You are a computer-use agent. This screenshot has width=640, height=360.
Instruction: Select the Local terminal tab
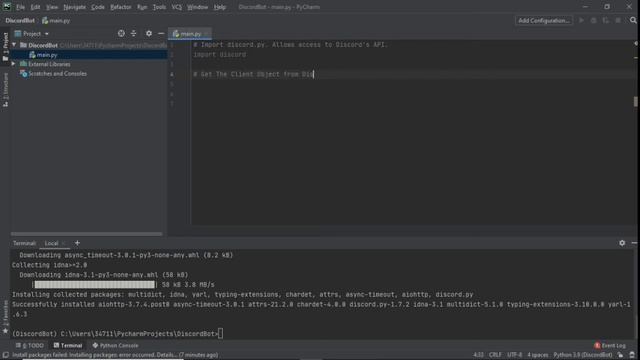(51, 243)
